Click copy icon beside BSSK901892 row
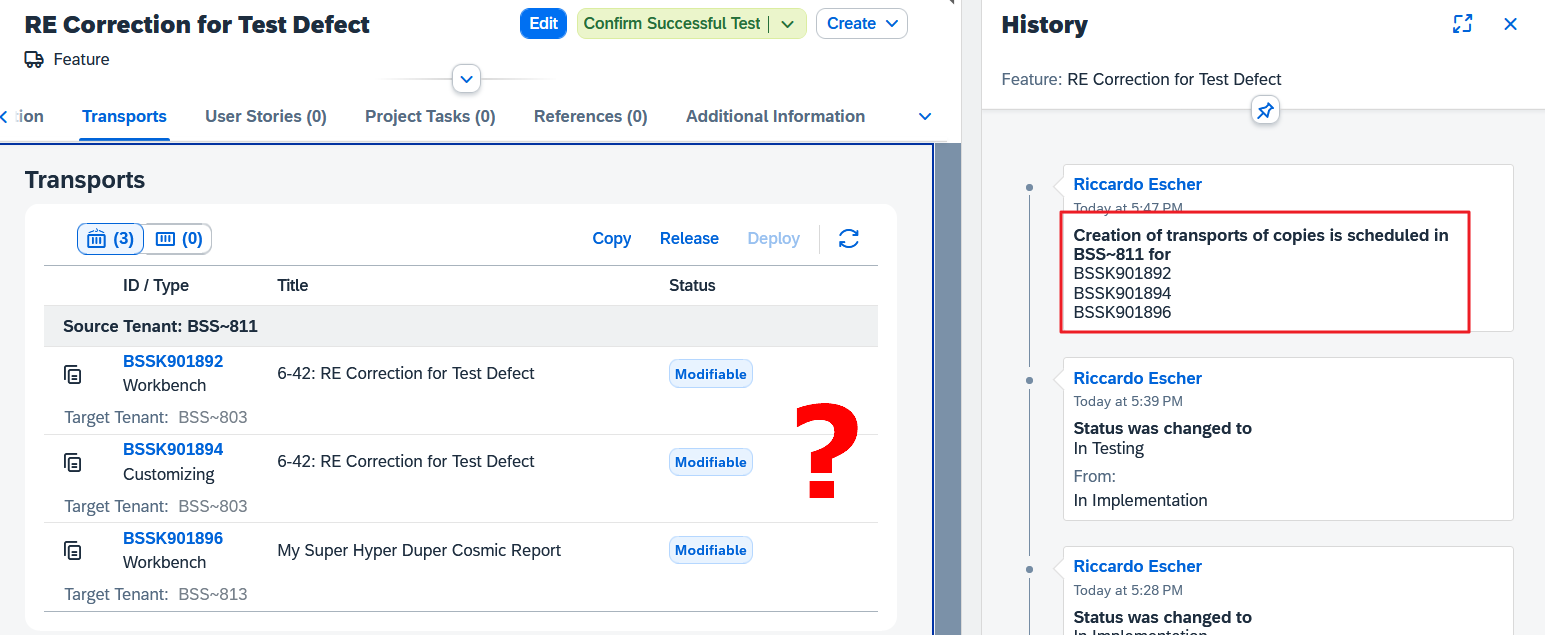 tap(73, 374)
